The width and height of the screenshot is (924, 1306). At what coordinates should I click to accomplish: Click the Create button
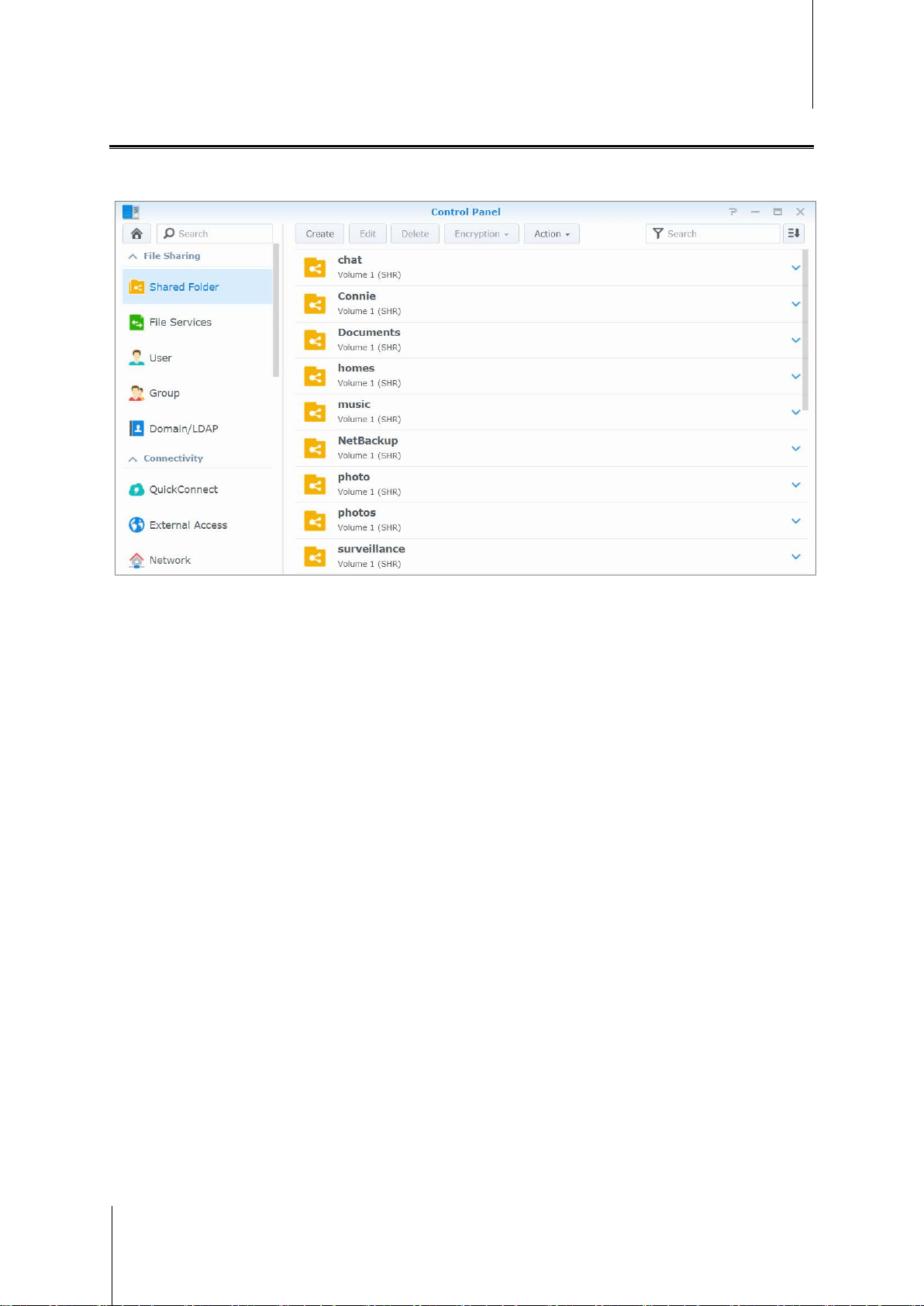pos(319,234)
